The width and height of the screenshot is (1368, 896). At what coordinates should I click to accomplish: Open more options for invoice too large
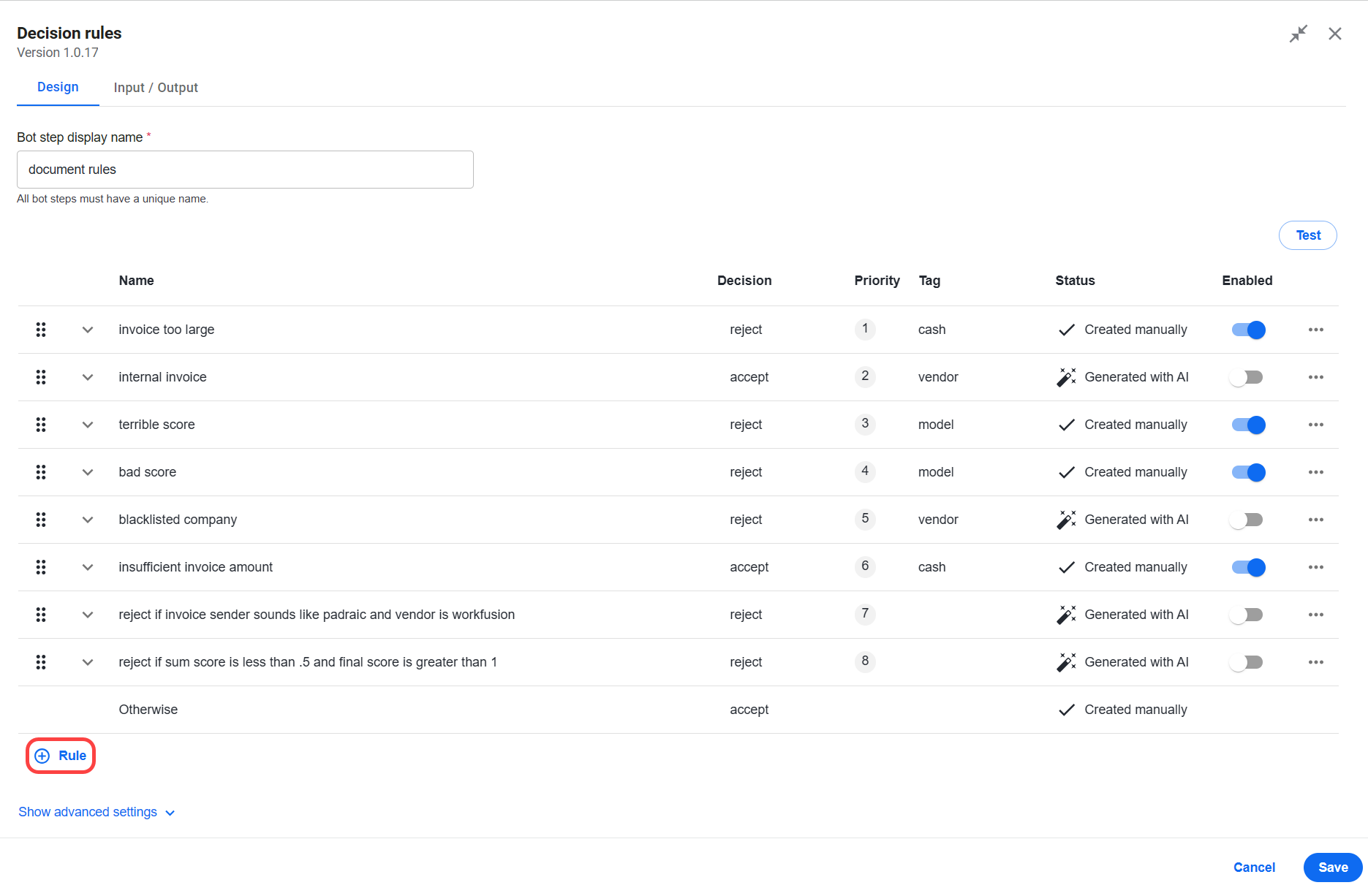[1316, 330]
